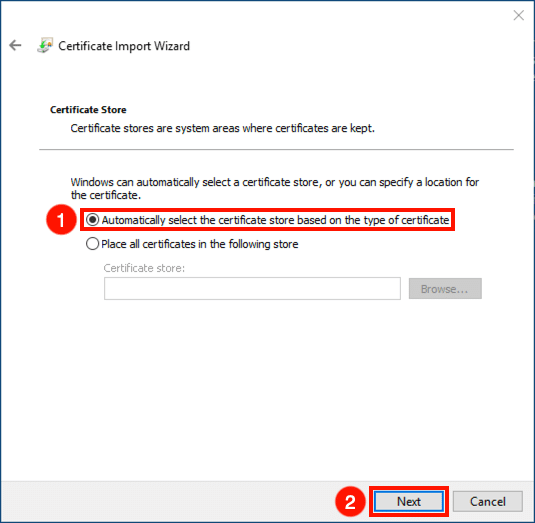
Task: Cancel the certificate import
Action: coord(488,502)
